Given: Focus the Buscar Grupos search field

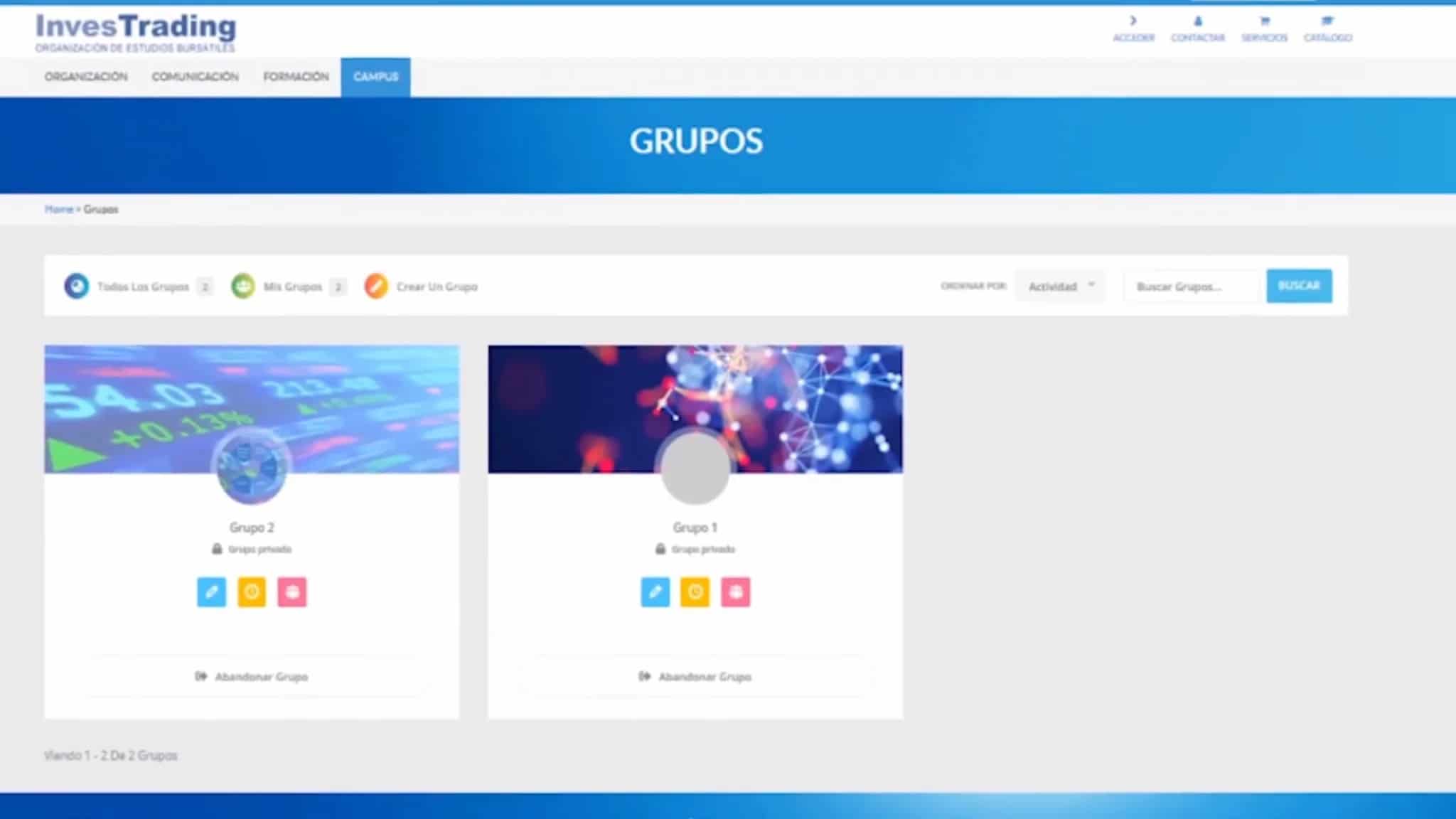Looking at the screenshot, I should pyautogui.click(x=1192, y=287).
